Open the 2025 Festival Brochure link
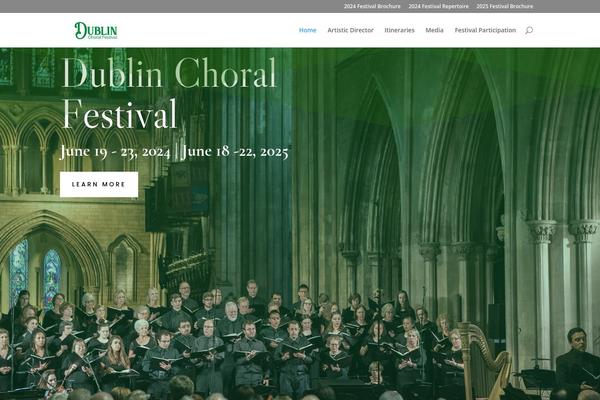Viewport: 600px width, 400px height. coord(505,6)
